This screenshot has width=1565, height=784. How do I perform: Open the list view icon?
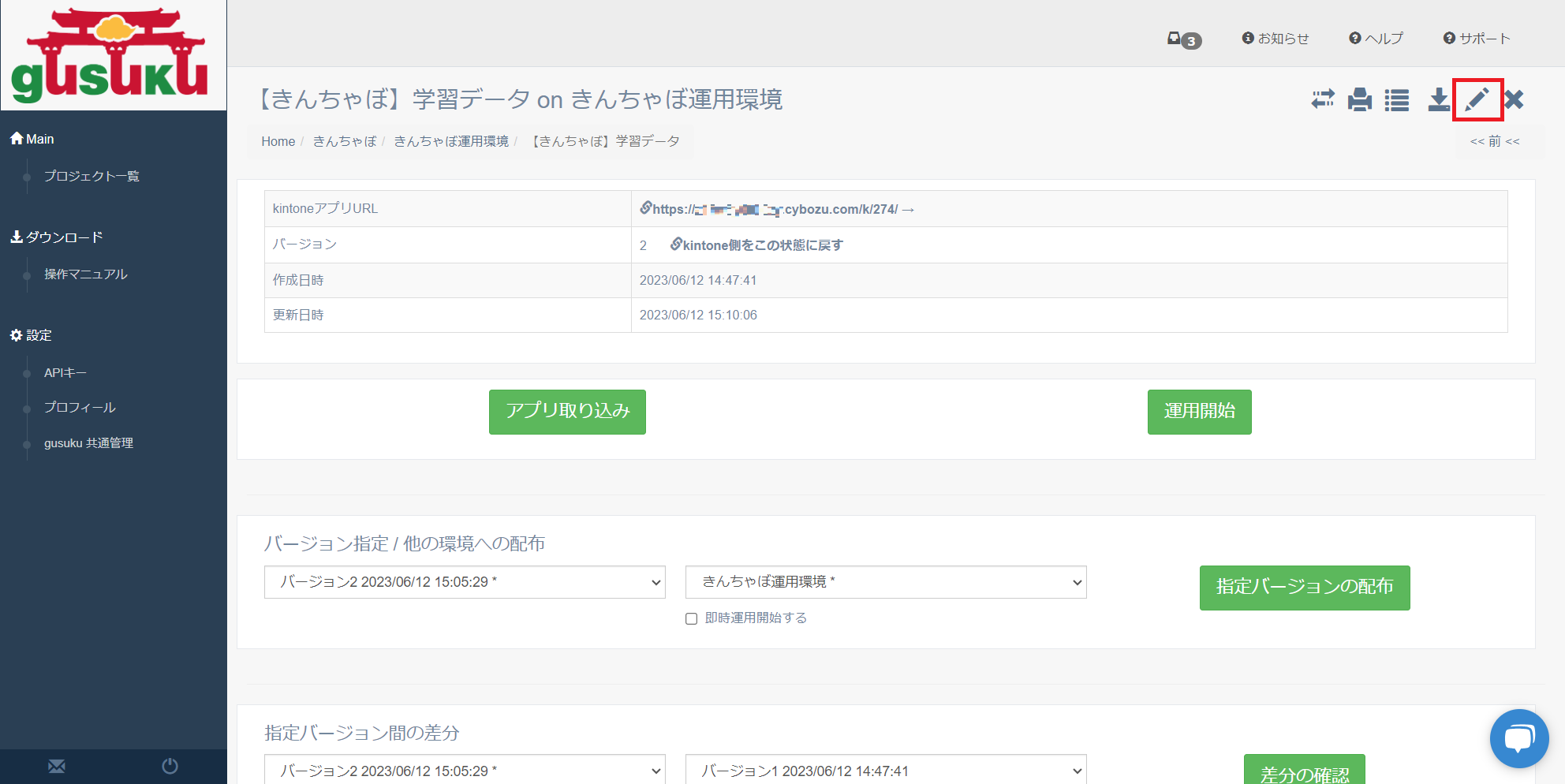click(x=1396, y=100)
